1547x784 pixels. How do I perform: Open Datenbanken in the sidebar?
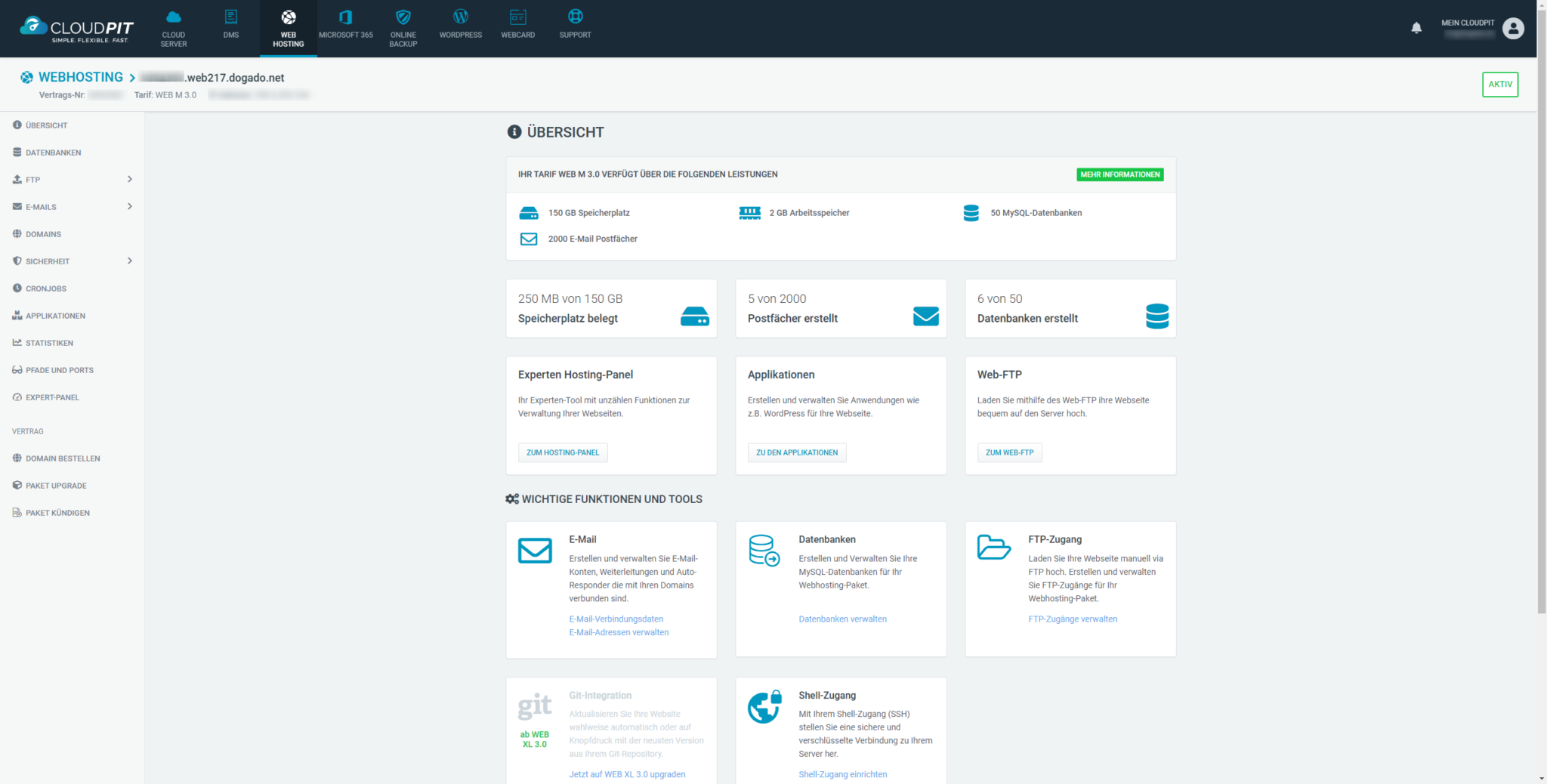pos(53,153)
